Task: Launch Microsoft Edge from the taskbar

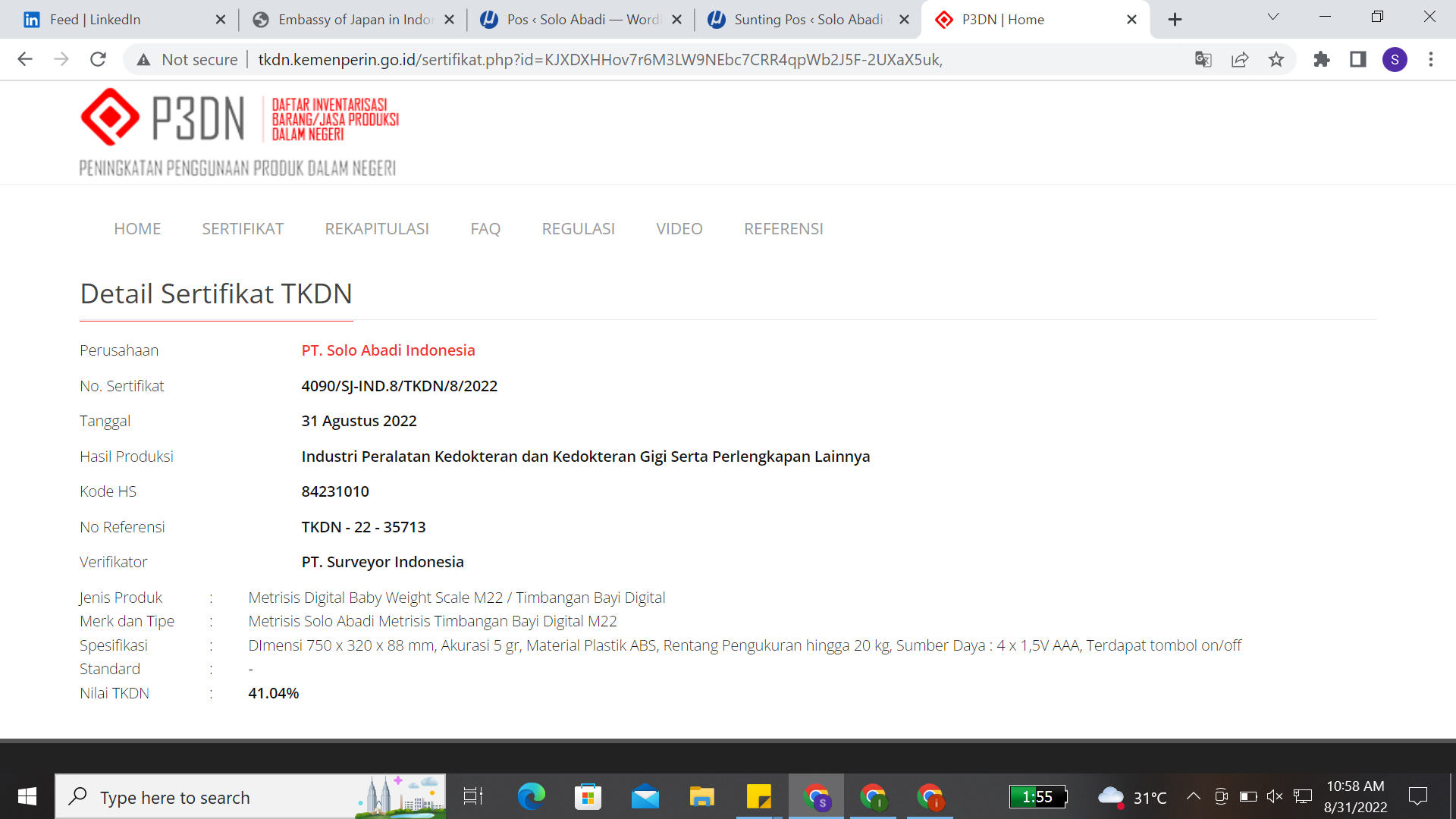Action: click(531, 796)
